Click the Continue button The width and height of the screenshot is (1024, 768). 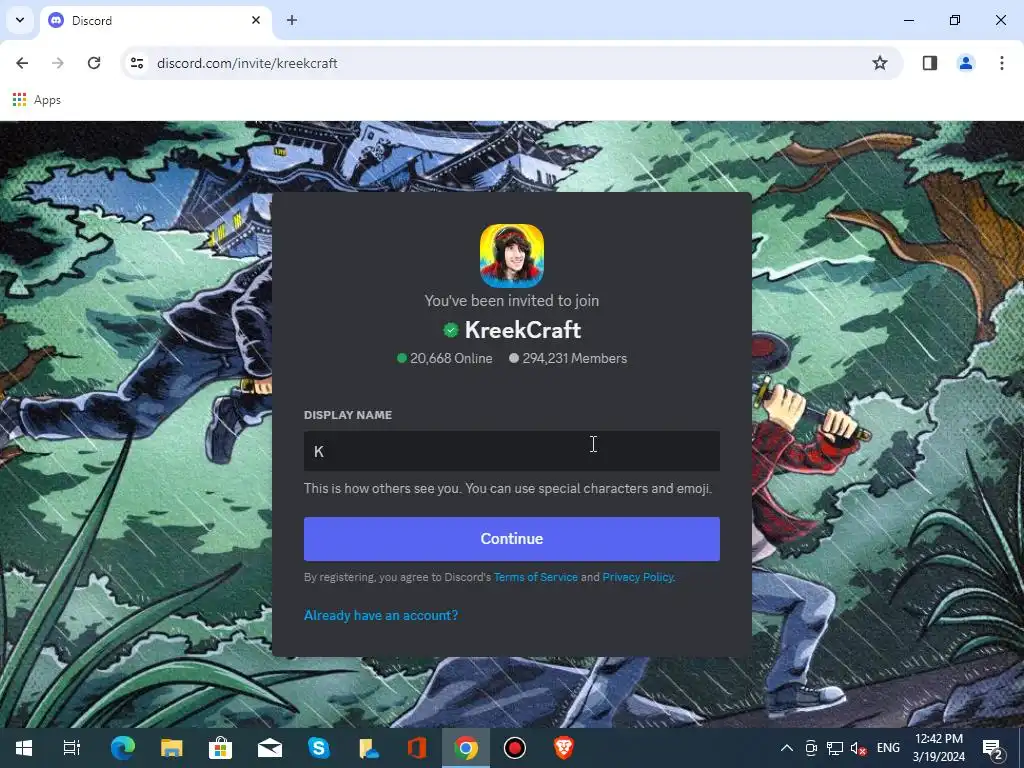click(x=511, y=539)
